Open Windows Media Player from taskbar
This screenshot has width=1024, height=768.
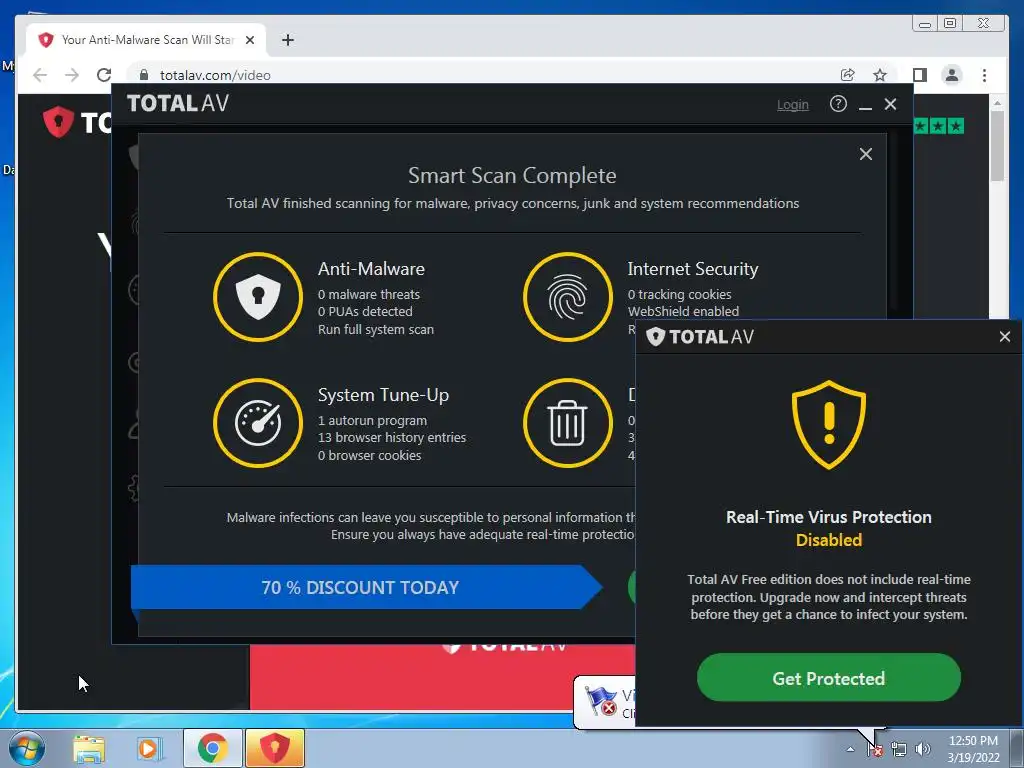point(149,748)
